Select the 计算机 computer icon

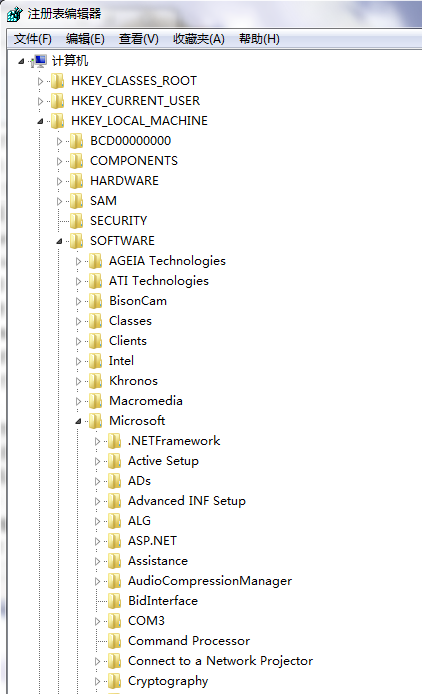(39, 61)
